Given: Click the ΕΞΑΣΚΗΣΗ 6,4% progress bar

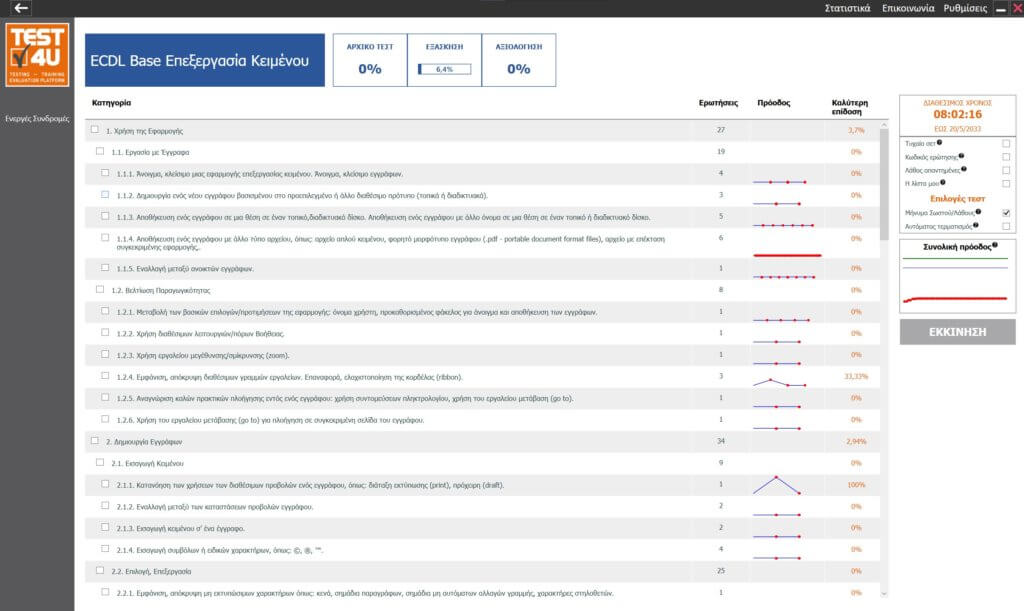Looking at the screenshot, I should point(445,69).
